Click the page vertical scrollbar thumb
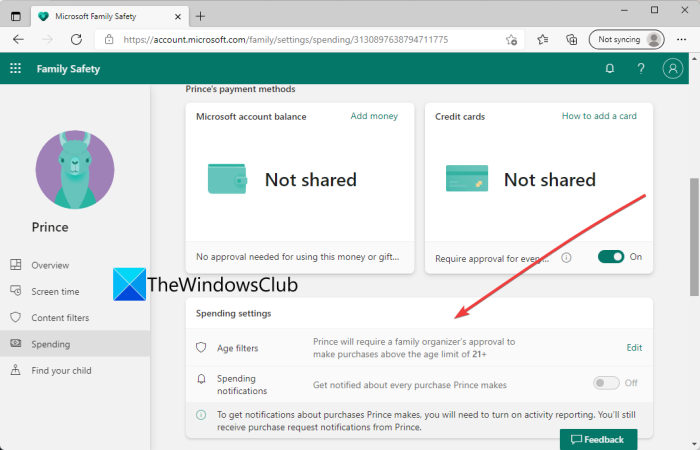The width and height of the screenshot is (700, 450). [x=694, y=237]
